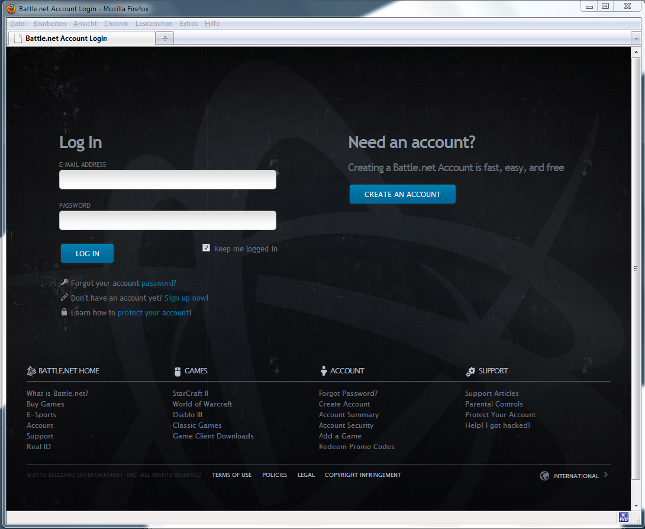Open the Add a Game footer link
The height and width of the screenshot is (529, 645).
340,436
